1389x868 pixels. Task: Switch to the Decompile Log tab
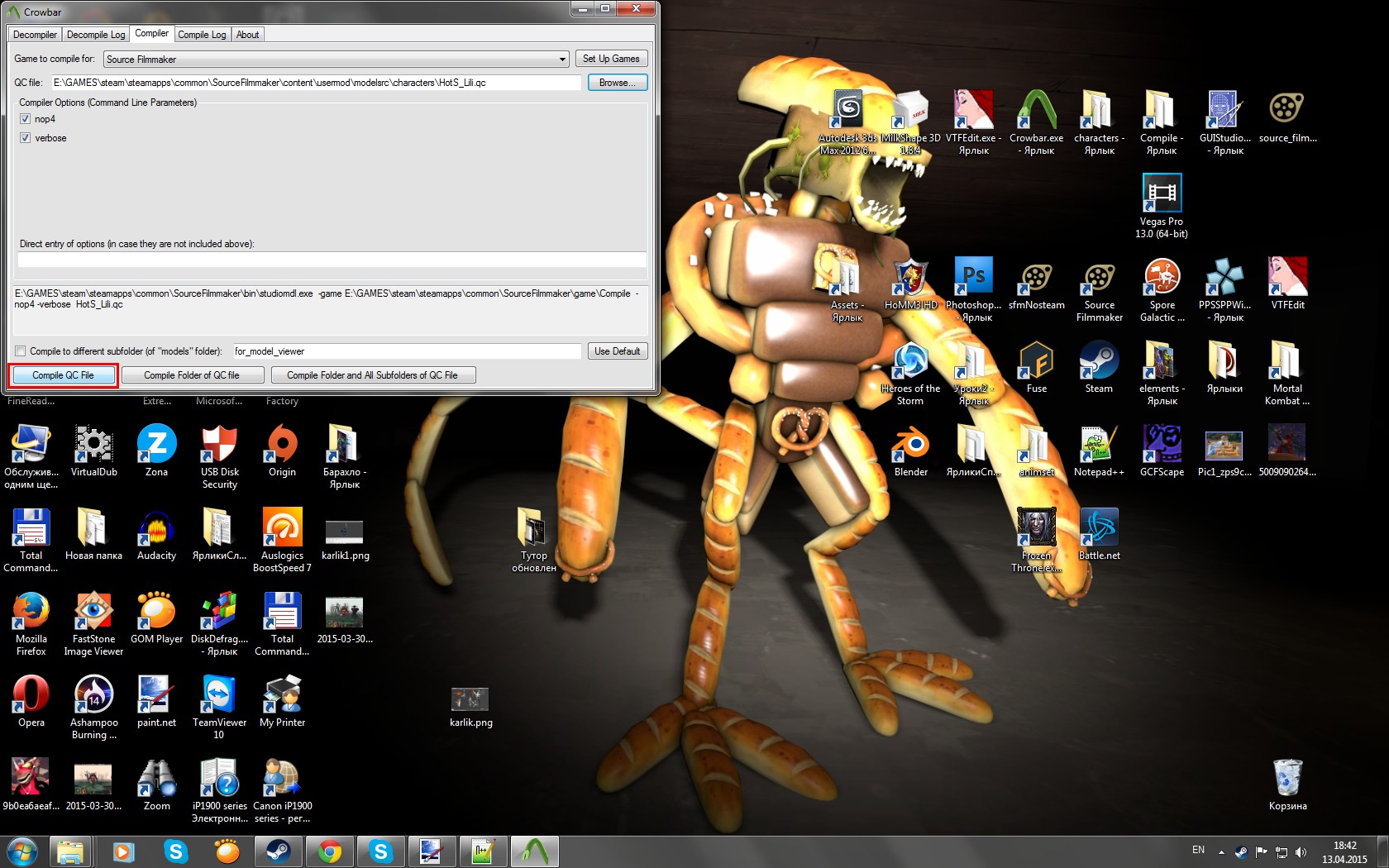coord(96,35)
